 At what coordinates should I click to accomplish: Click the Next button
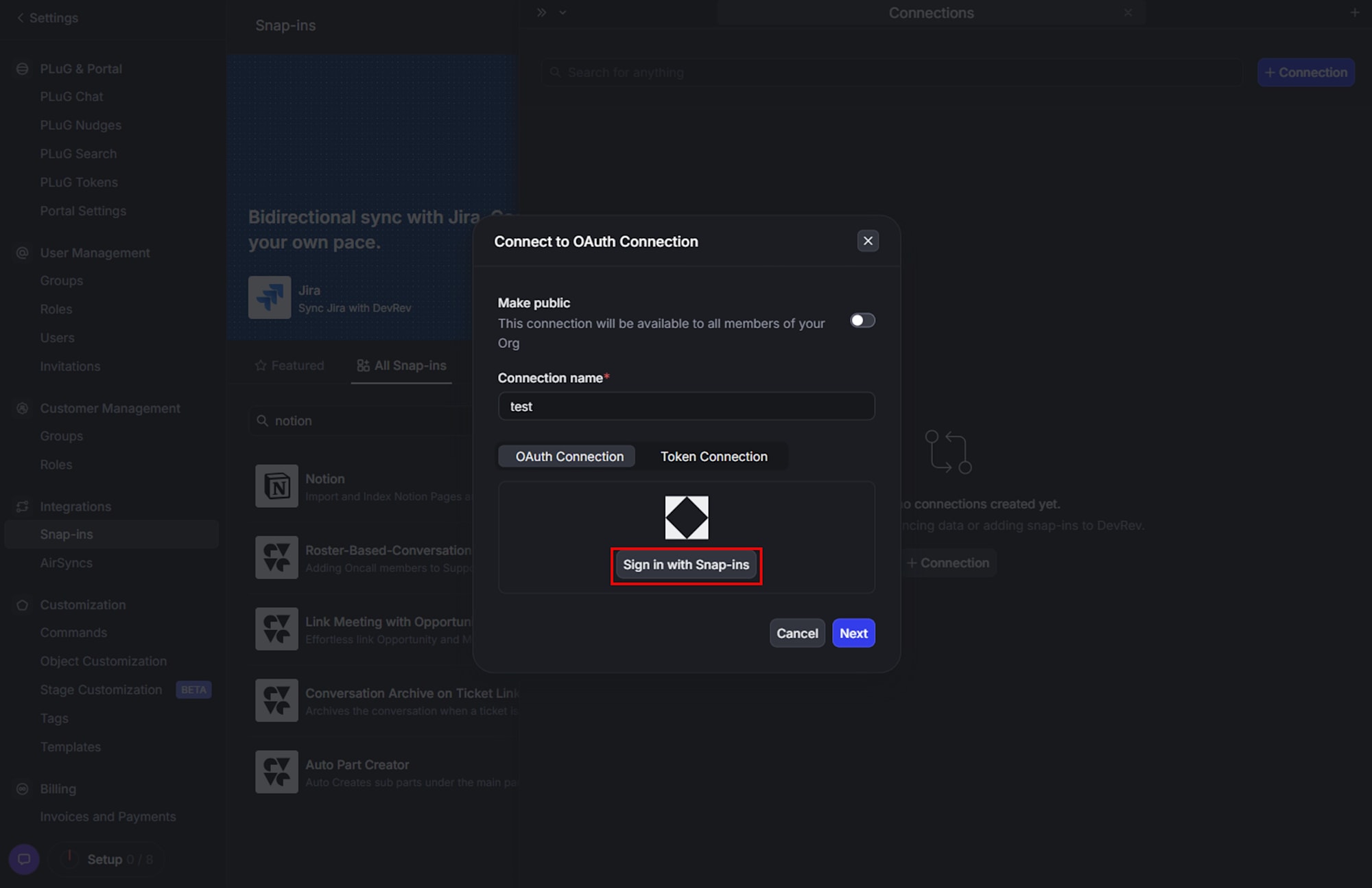pos(853,633)
